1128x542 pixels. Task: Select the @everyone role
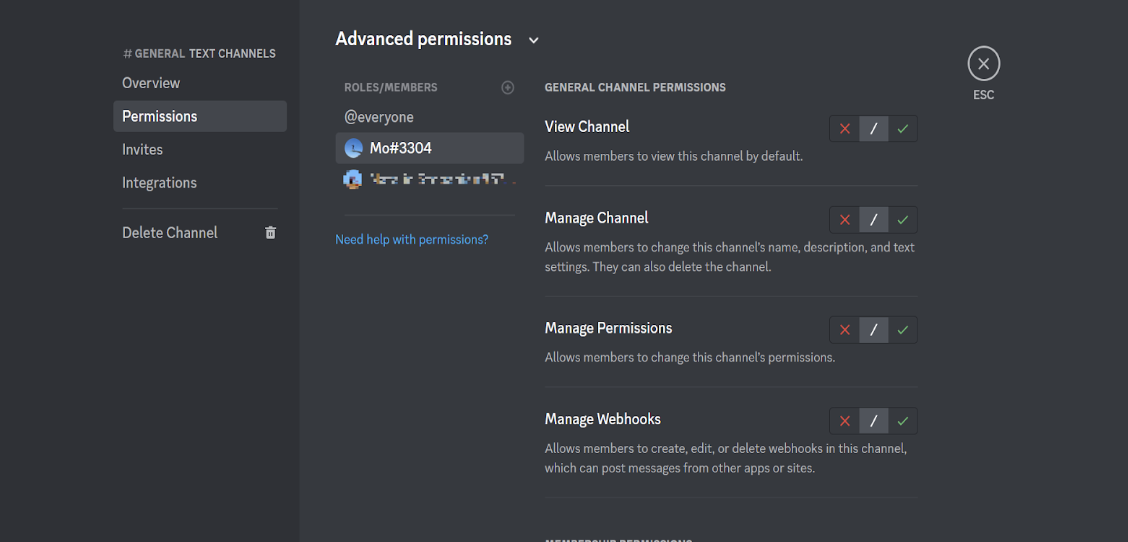pyautogui.click(x=379, y=117)
